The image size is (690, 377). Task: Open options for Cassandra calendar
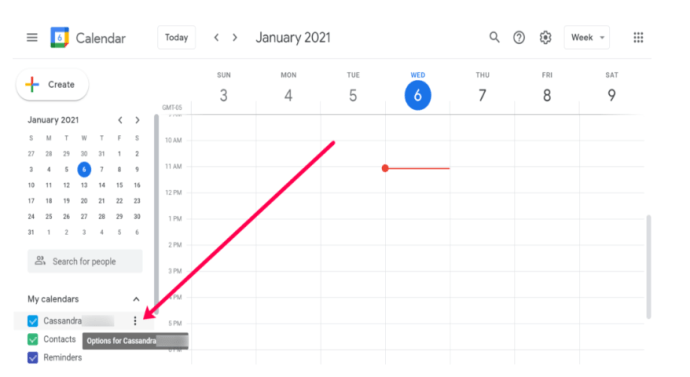tap(135, 321)
